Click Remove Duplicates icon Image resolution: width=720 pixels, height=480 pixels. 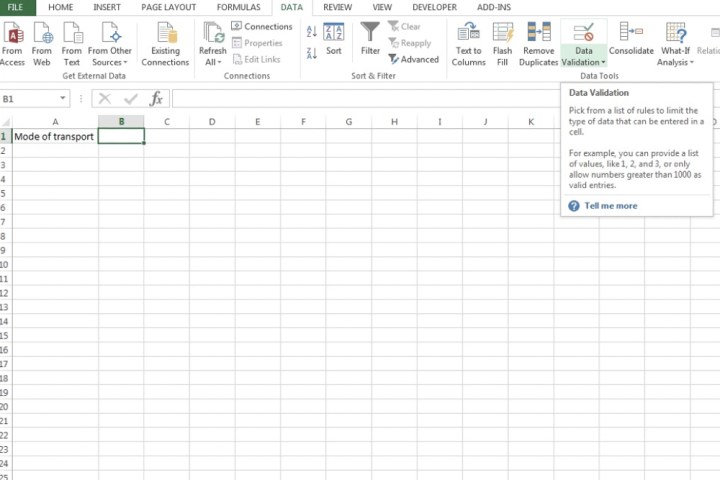pyautogui.click(x=538, y=34)
